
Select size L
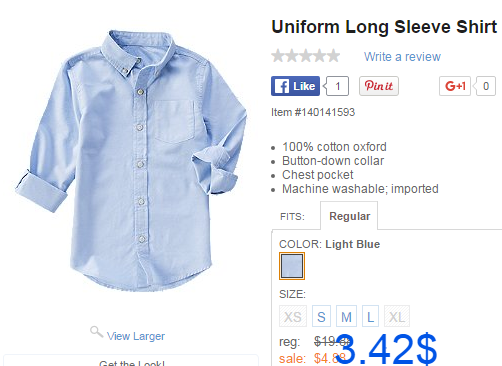tap(370, 316)
